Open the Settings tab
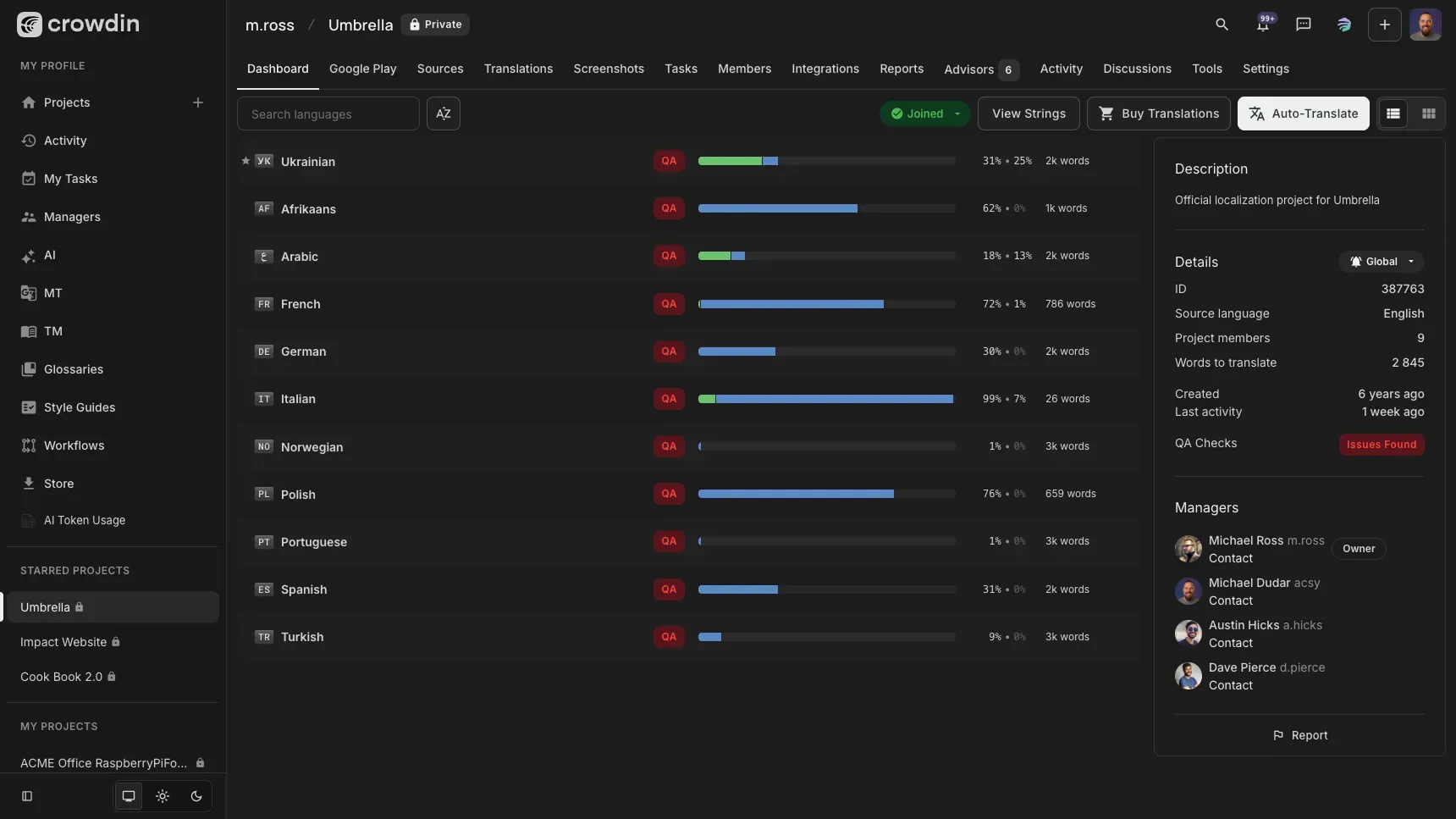The width and height of the screenshot is (1456, 819). [1266, 69]
